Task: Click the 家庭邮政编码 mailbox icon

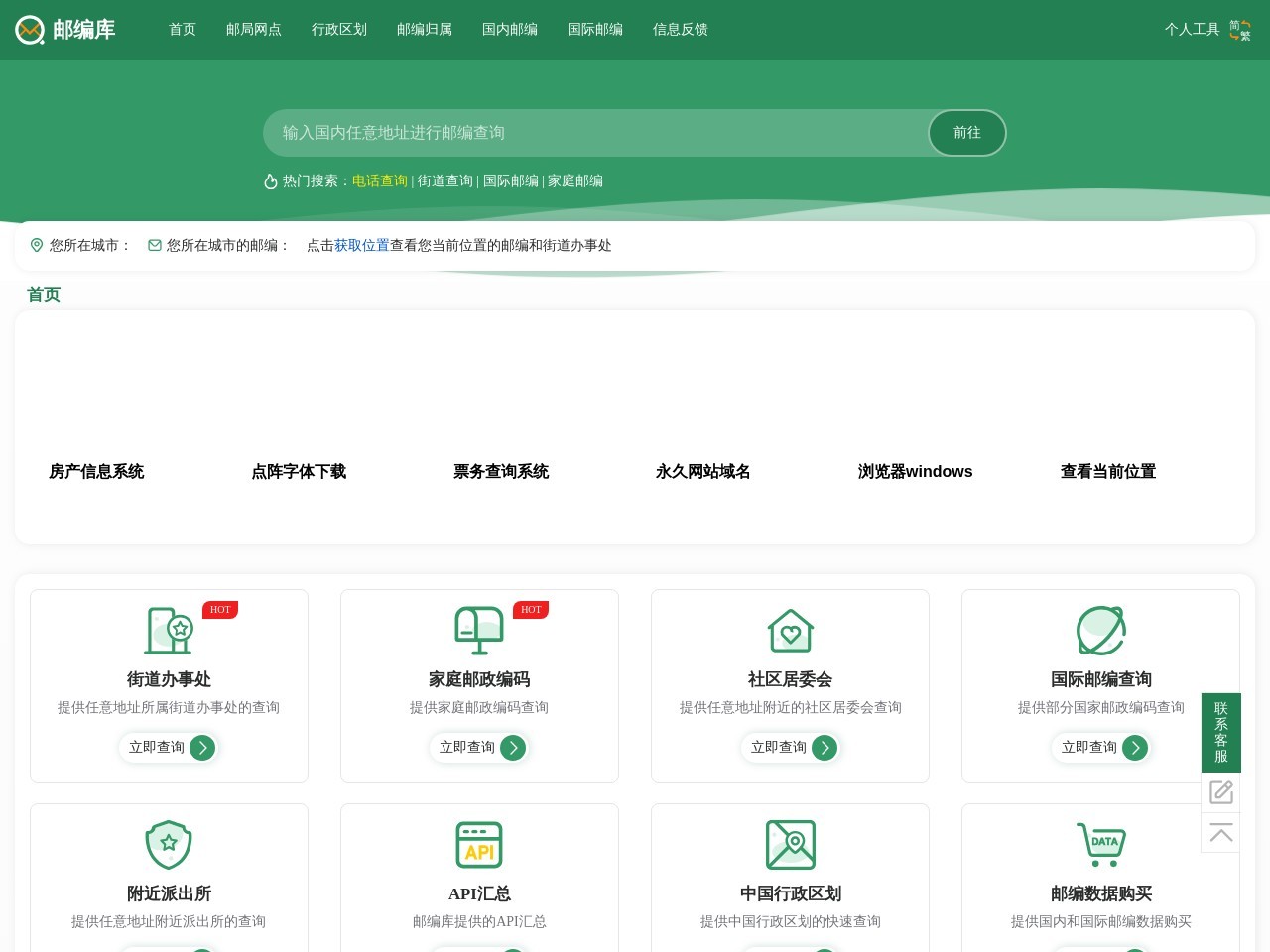Action: pyautogui.click(x=479, y=631)
